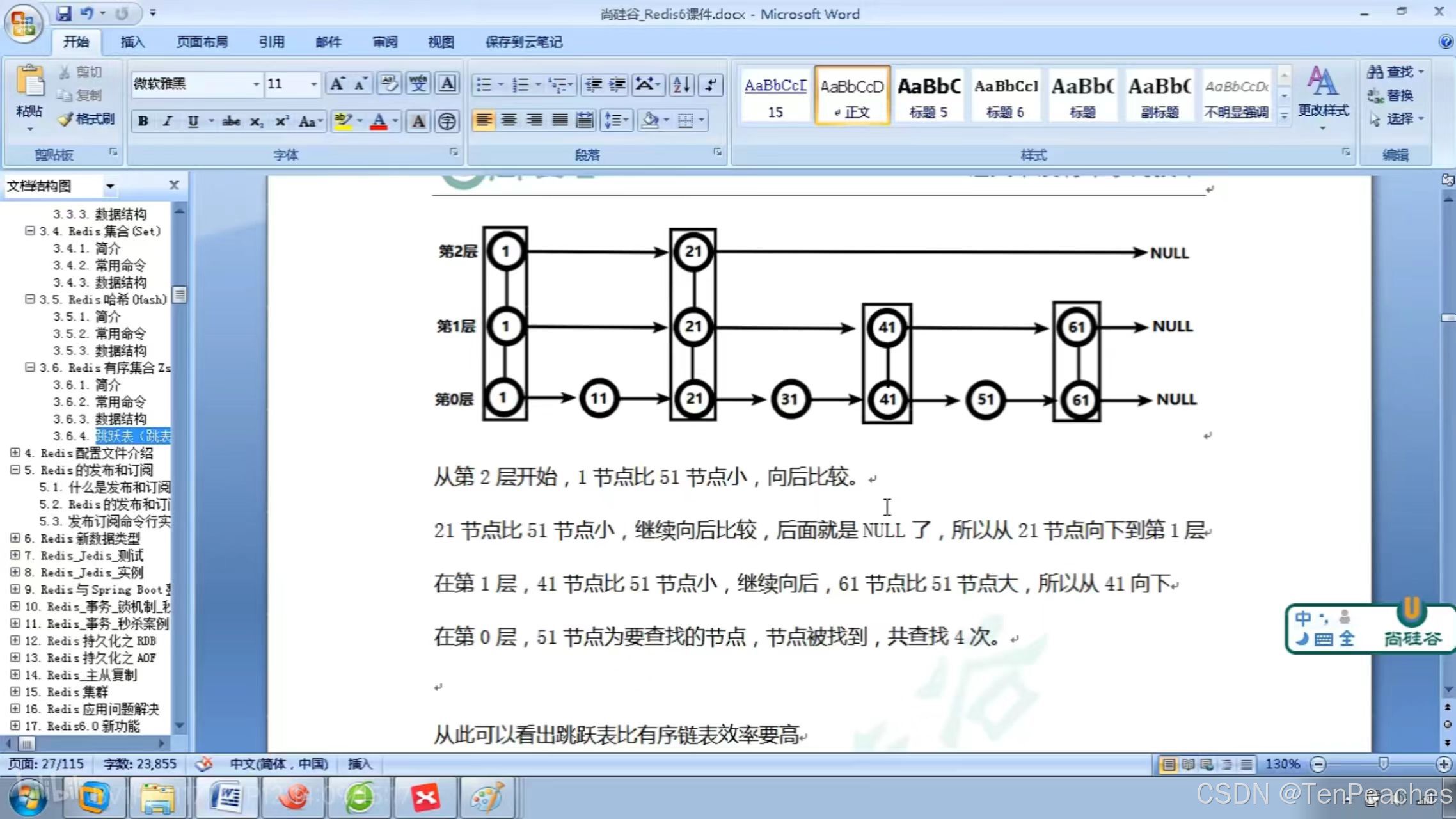The image size is (1456, 819).
Task: Toggle left text alignment
Action: pyautogui.click(x=484, y=120)
